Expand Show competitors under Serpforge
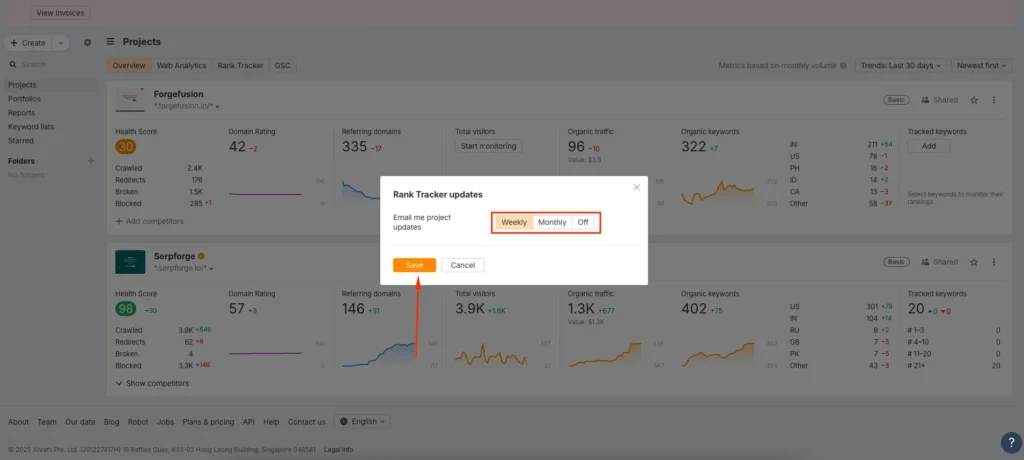 (152, 384)
